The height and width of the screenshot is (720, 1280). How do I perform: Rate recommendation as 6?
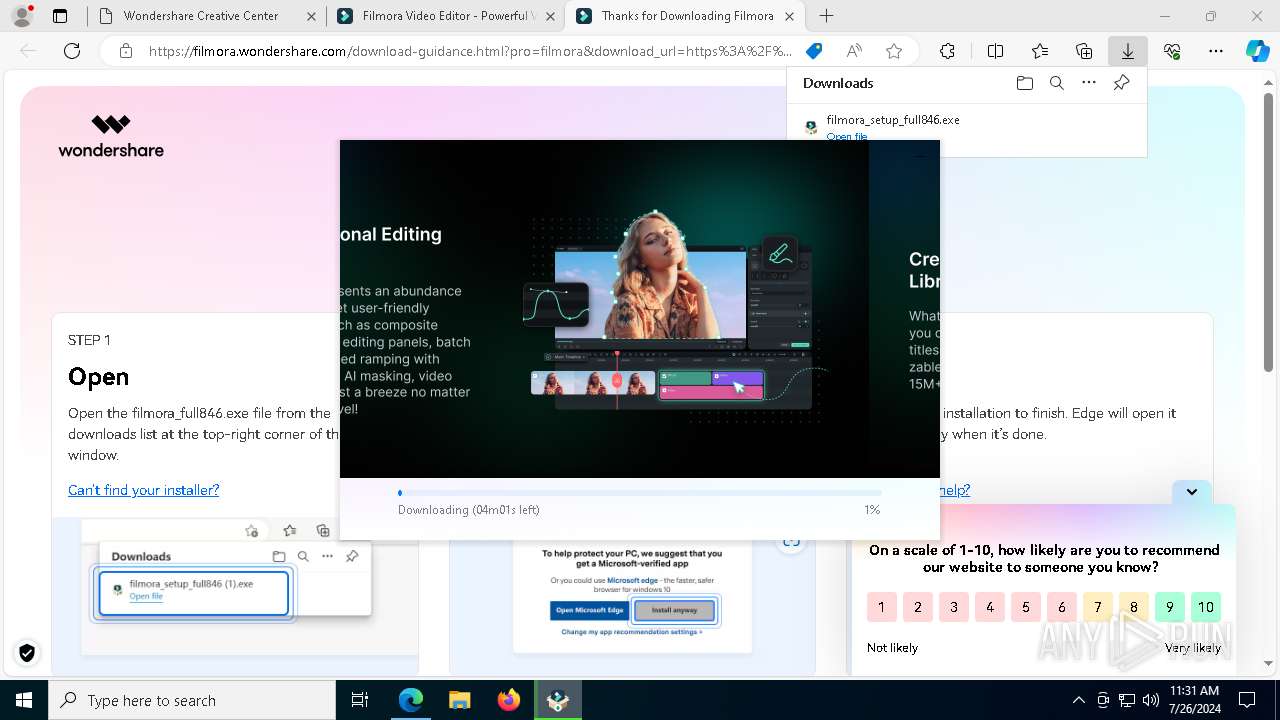pyautogui.click(x=1062, y=607)
